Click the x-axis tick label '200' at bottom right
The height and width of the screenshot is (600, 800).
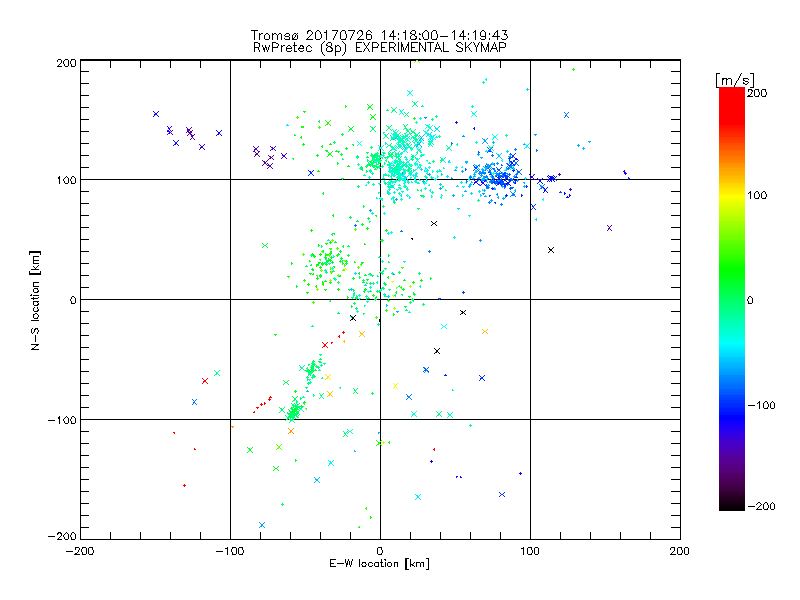680,551
